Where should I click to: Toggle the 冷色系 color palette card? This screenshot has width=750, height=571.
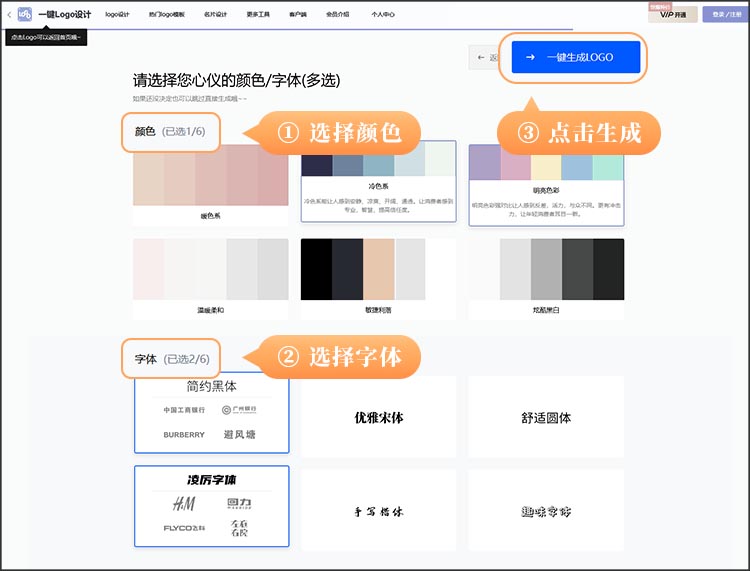click(x=378, y=181)
